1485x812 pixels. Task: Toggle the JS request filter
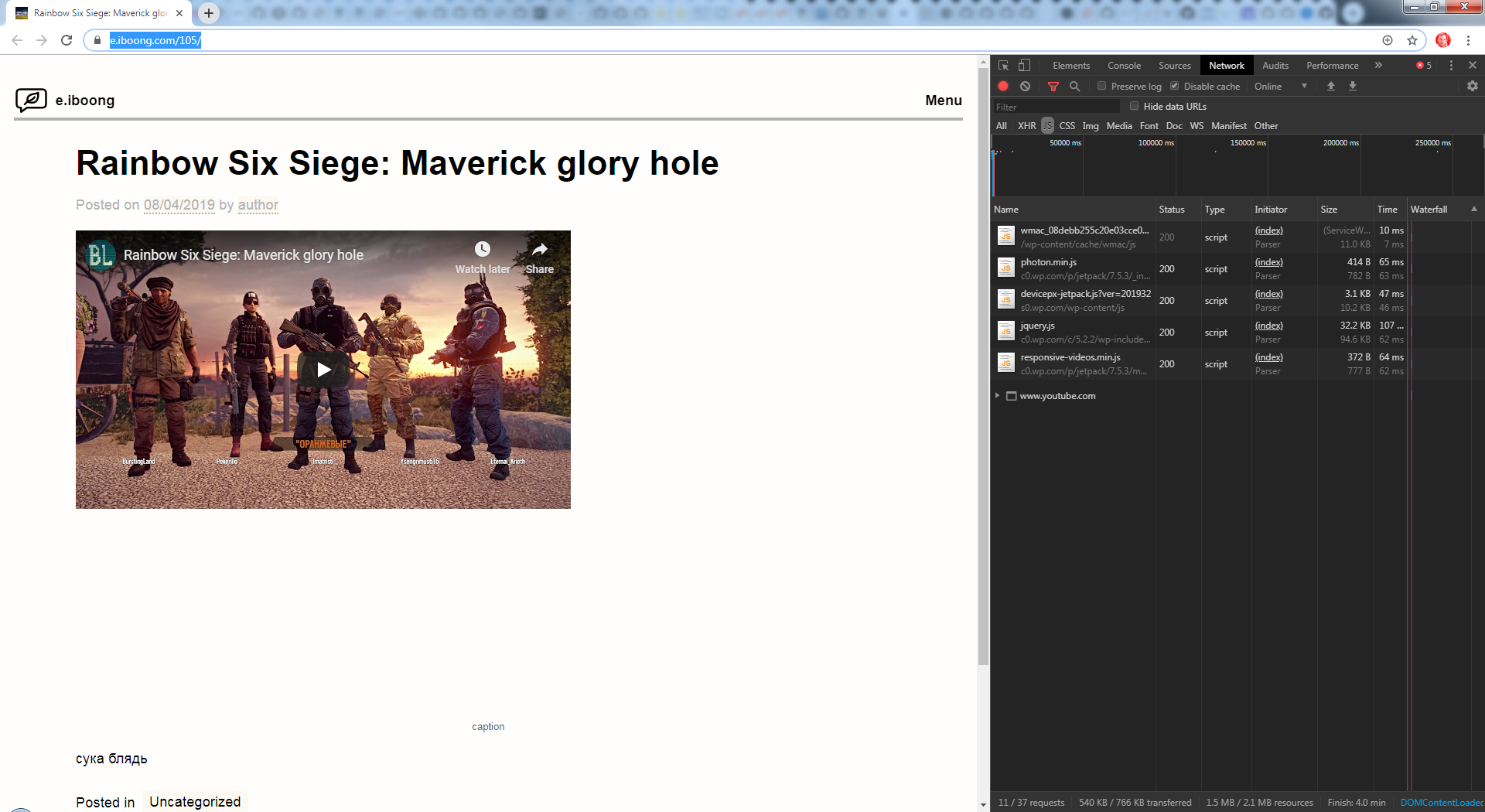coord(1047,125)
